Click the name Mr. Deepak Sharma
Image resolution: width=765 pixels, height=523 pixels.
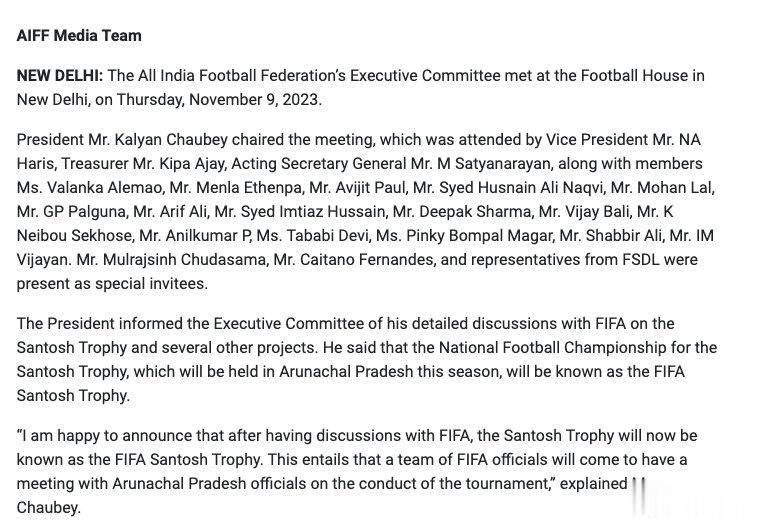[462, 211]
